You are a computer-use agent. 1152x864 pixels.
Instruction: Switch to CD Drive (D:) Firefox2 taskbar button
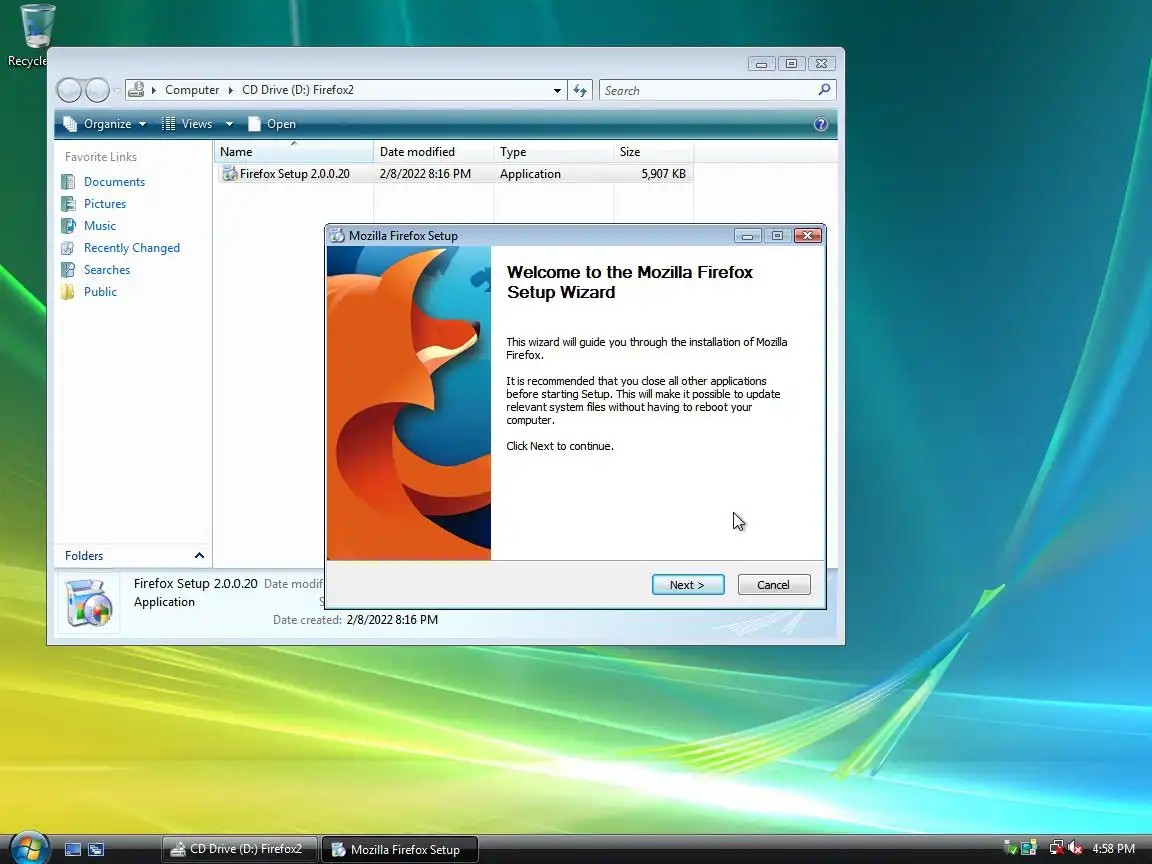tap(240, 849)
